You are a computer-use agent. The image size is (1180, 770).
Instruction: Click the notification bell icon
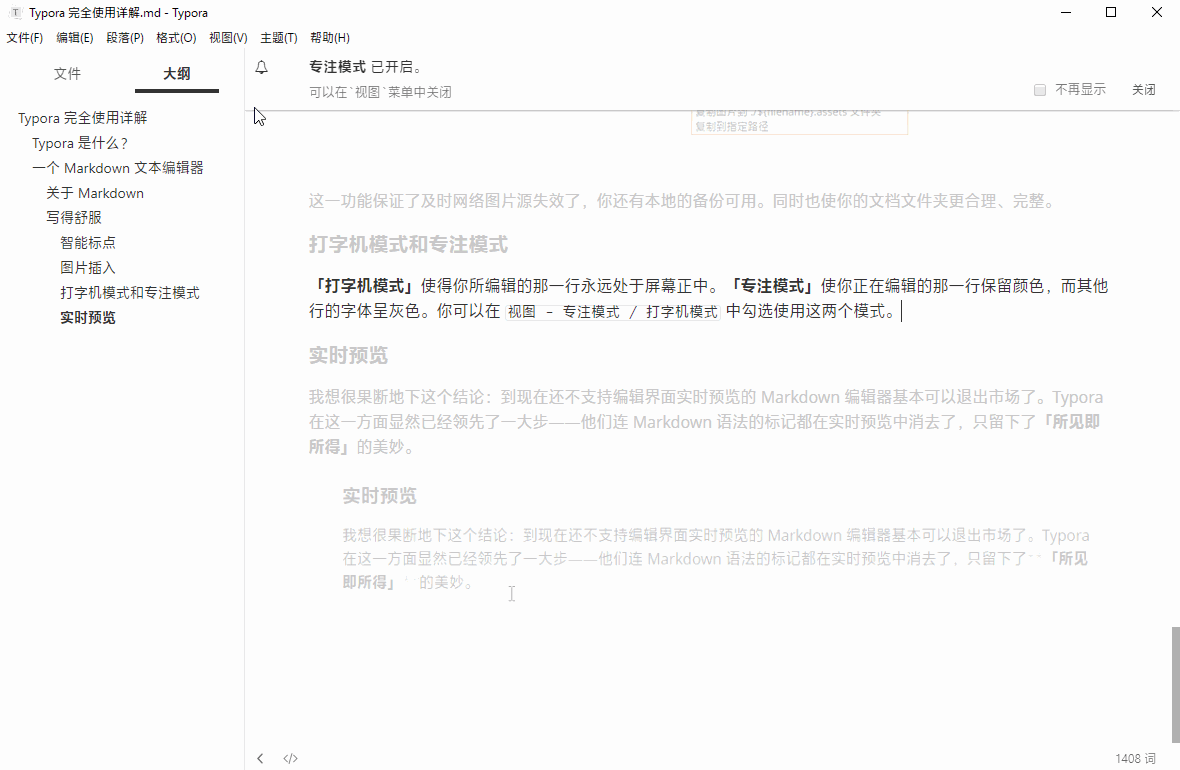[260, 66]
